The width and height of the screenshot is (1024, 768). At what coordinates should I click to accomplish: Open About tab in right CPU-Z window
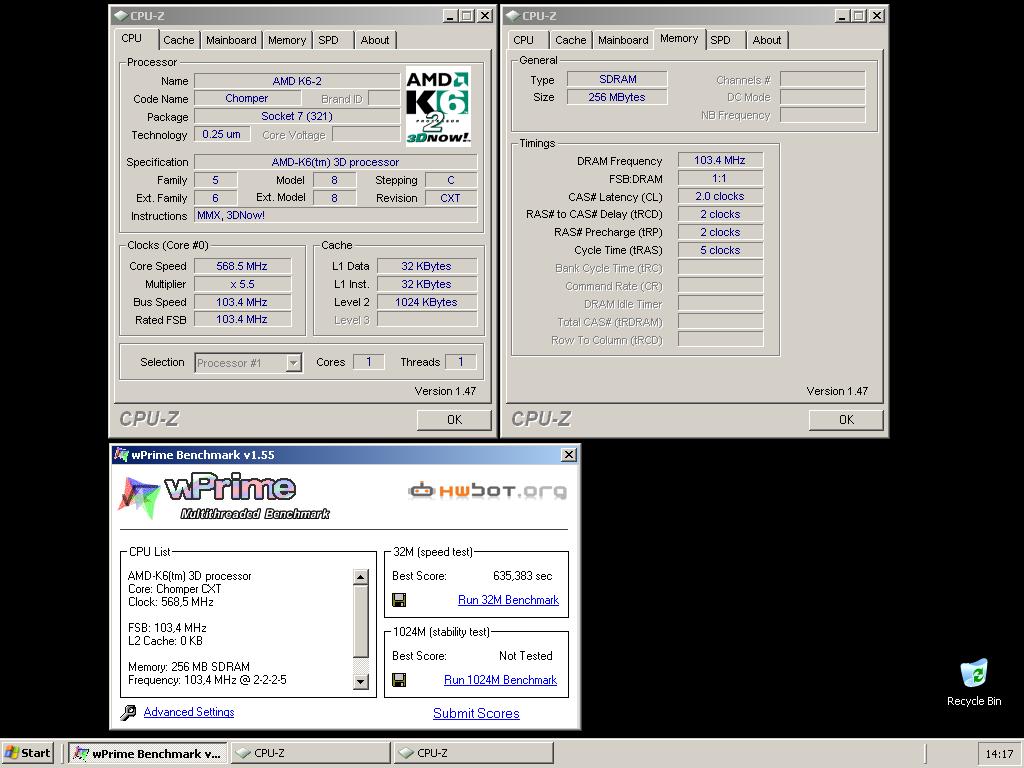coord(767,40)
